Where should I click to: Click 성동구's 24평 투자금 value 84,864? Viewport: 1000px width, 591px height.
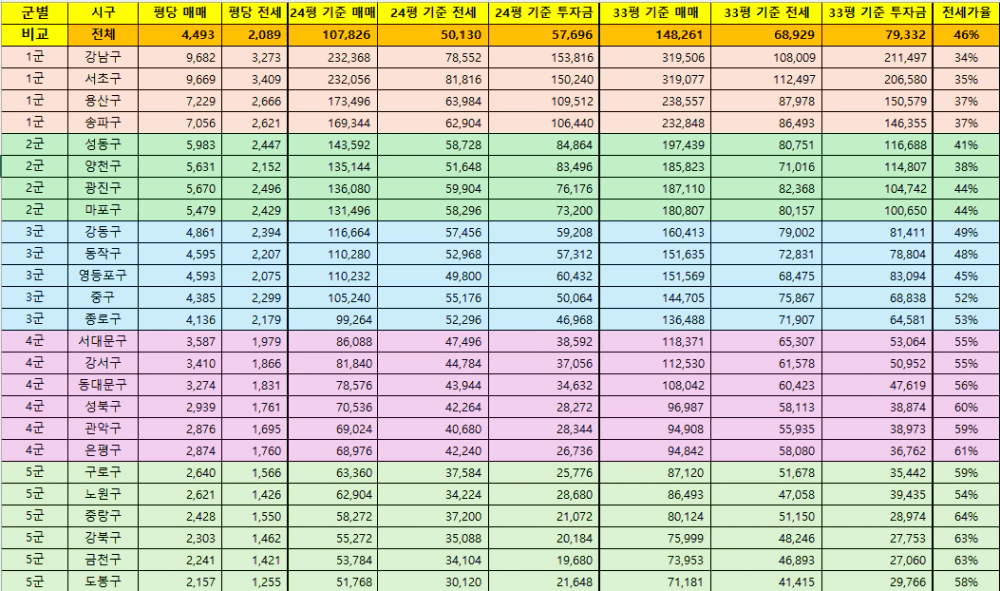pyautogui.click(x=544, y=145)
